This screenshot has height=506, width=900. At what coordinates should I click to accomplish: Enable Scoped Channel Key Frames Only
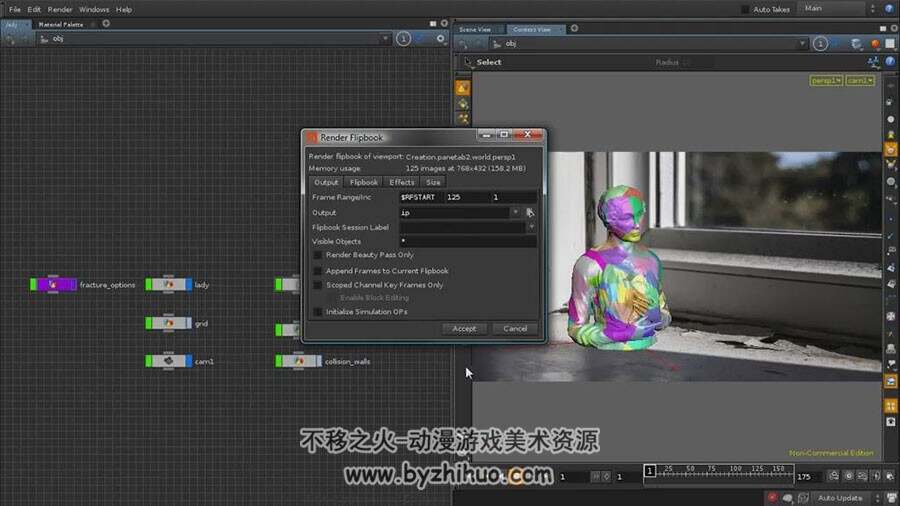317,285
